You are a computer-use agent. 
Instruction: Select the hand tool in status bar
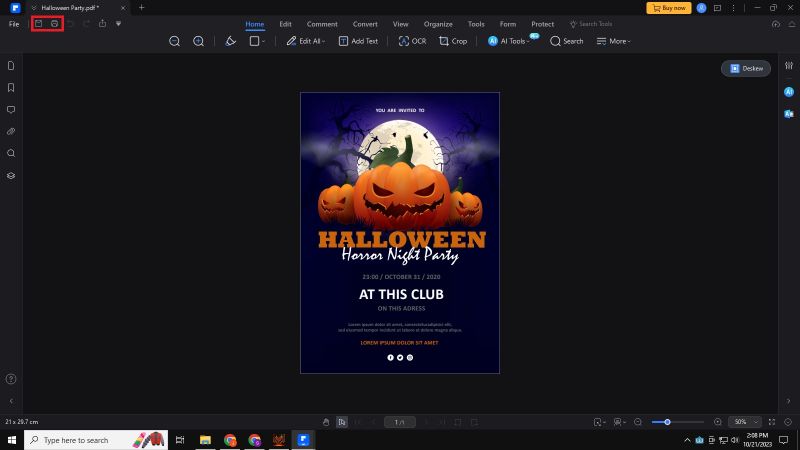[x=326, y=422]
